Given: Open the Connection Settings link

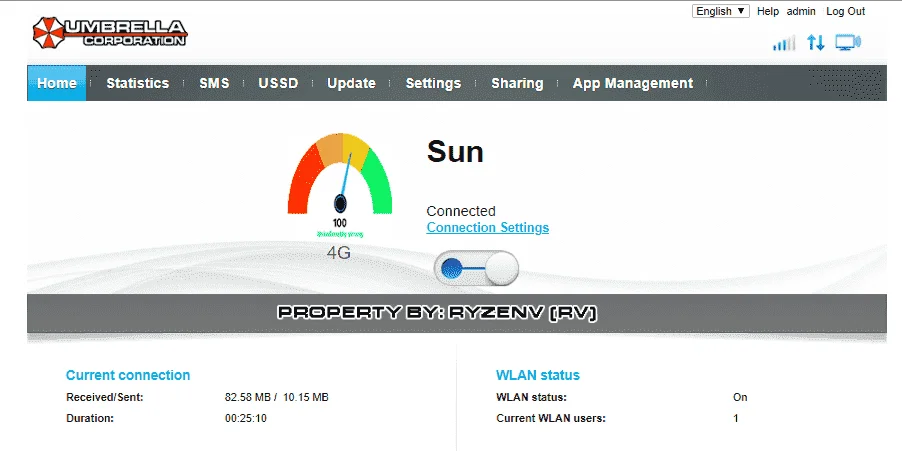Looking at the screenshot, I should coord(487,227).
